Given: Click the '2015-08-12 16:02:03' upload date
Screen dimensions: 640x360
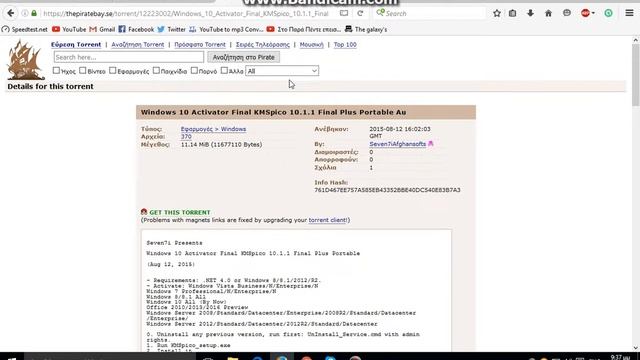Looking at the screenshot, I should tap(400, 129).
